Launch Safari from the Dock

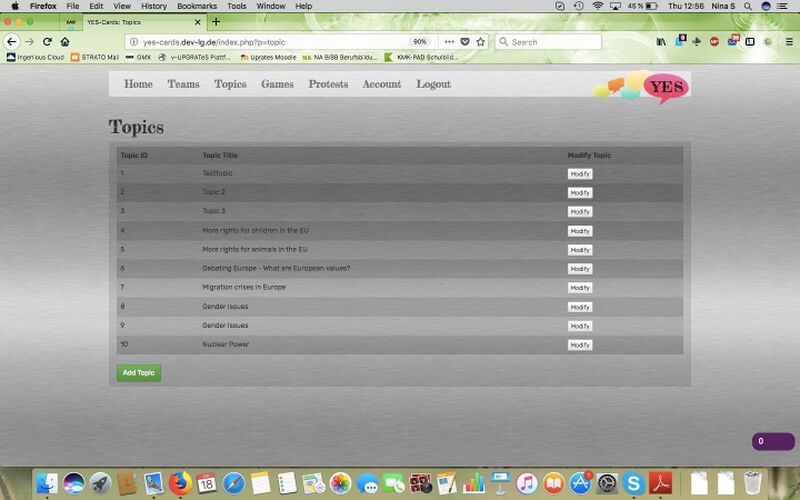[x=234, y=483]
